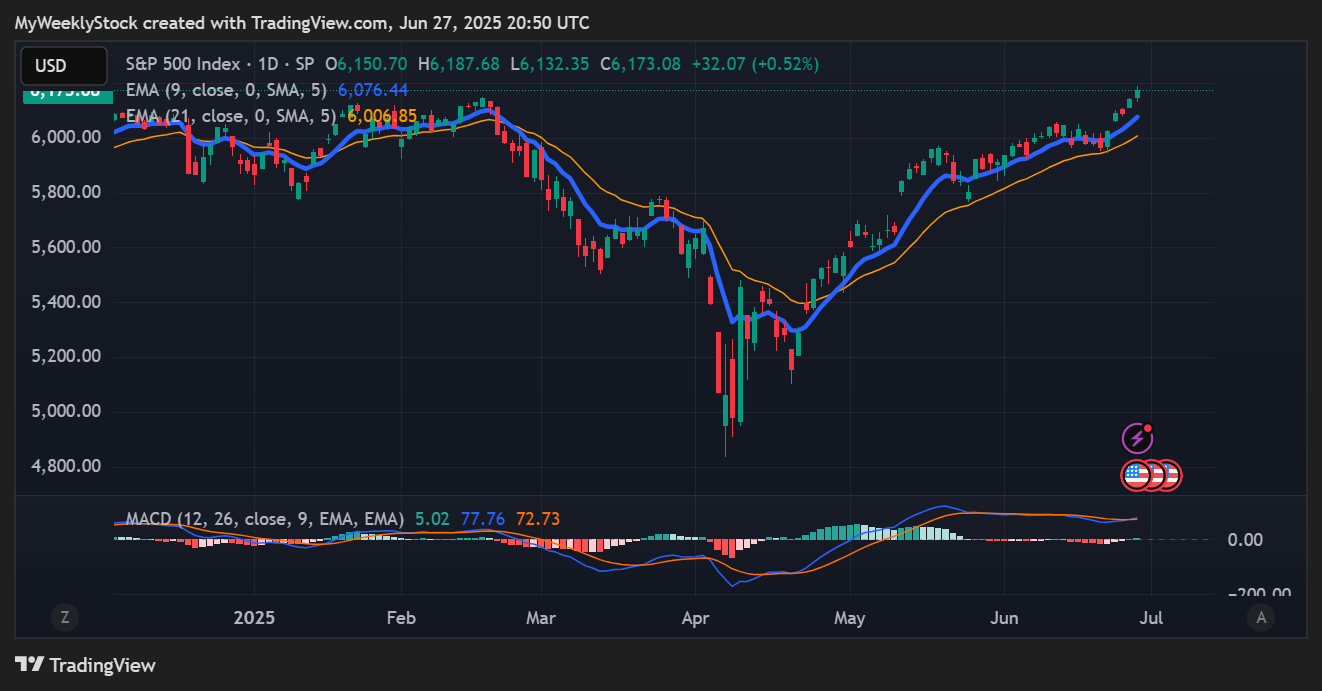This screenshot has height=691, width=1322.
Task: Click the Jul label on time axis
Action: pos(1150,618)
